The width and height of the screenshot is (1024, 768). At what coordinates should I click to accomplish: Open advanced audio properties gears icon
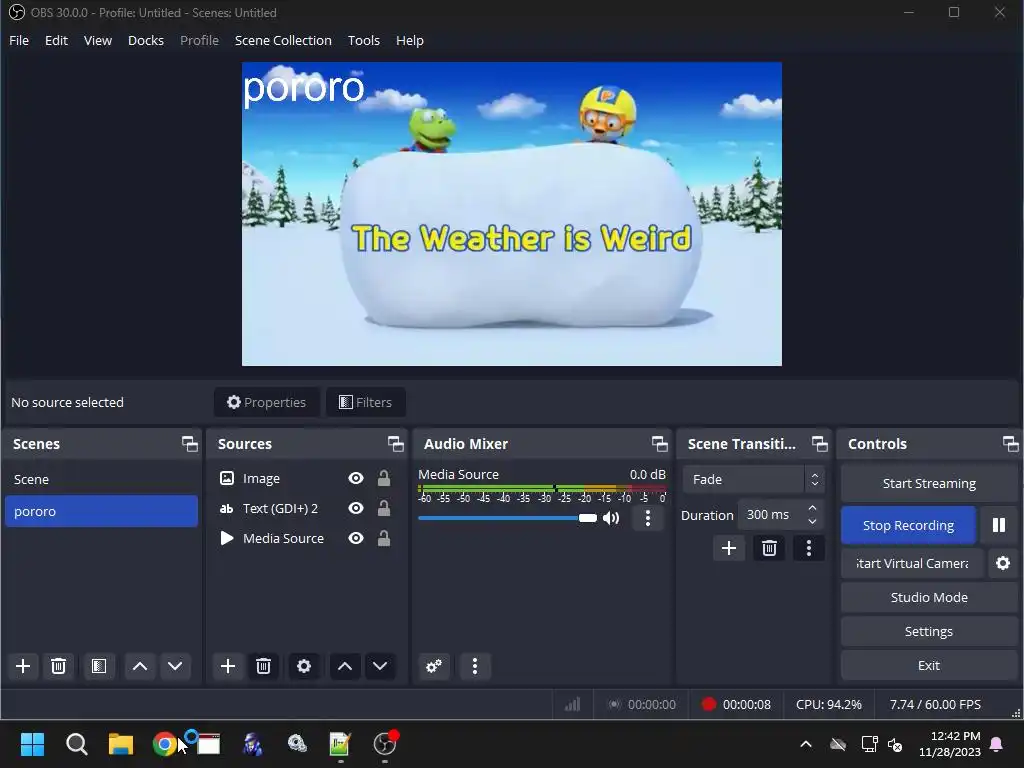pyautogui.click(x=434, y=666)
